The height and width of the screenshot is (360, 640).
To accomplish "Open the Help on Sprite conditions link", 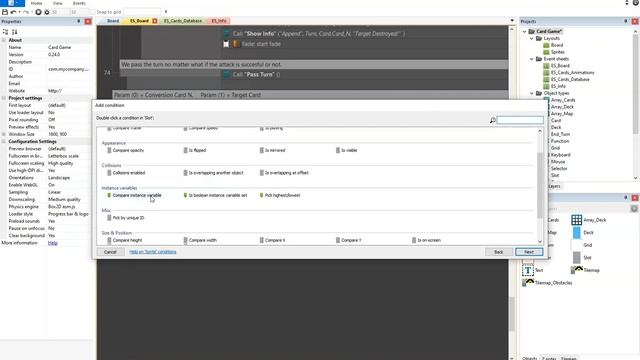I will (153, 252).
